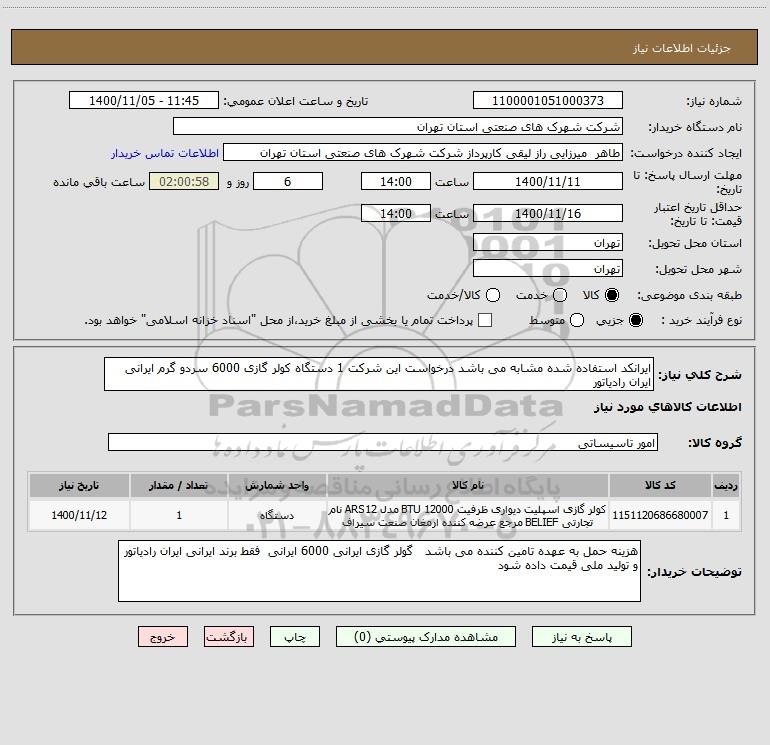This screenshot has width=770, height=745.
Task: Click the price validity date 1400/11/16
Action: click(x=548, y=213)
